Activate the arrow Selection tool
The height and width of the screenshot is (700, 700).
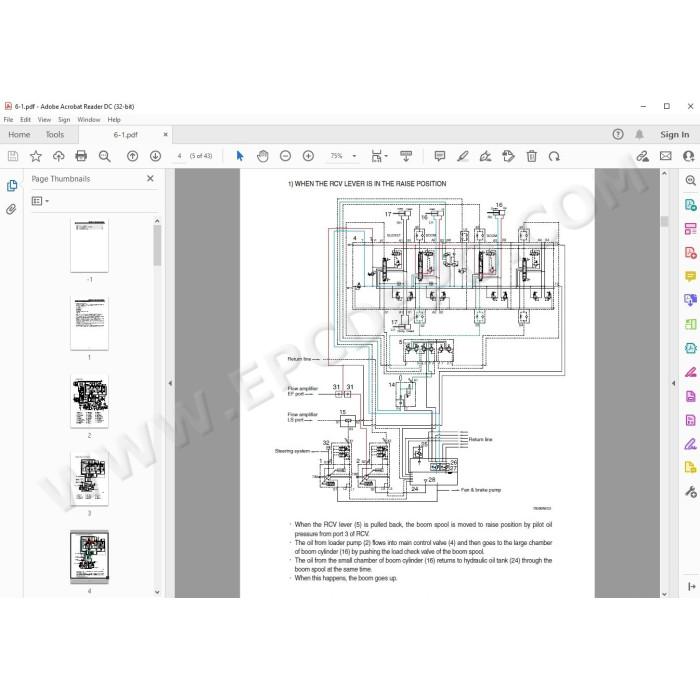click(x=240, y=156)
